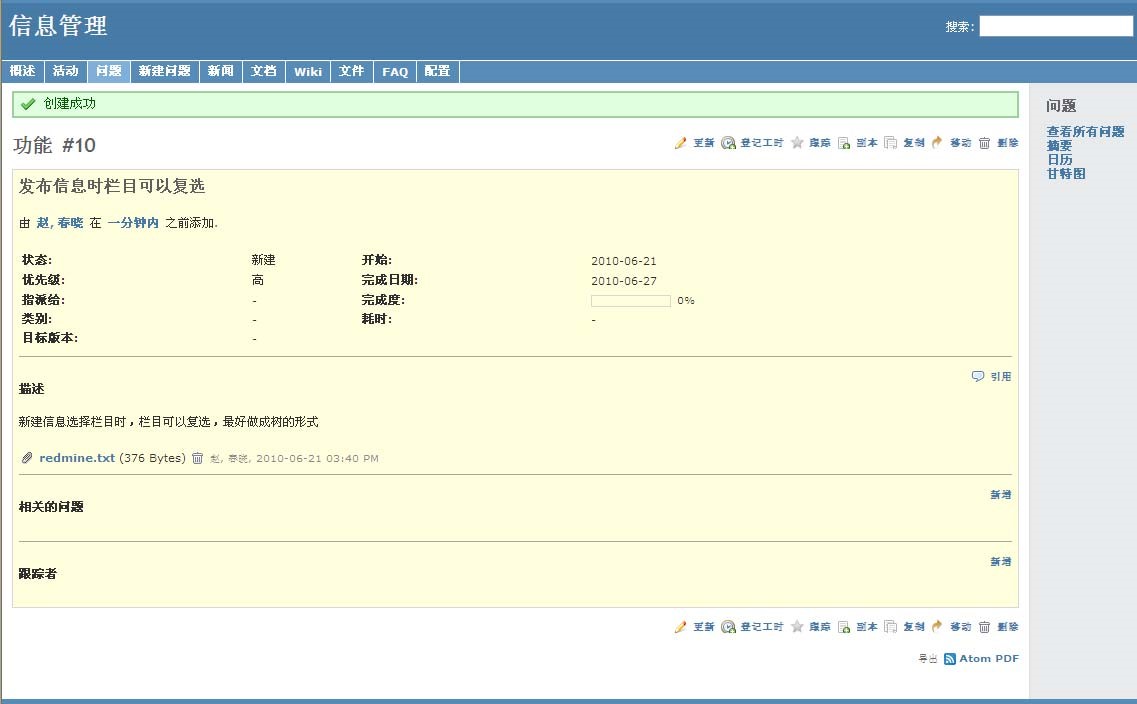The width and height of the screenshot is (1137, 704).
Task: Focus the 搜索 search field
Action: click(x=1056, y=27)
